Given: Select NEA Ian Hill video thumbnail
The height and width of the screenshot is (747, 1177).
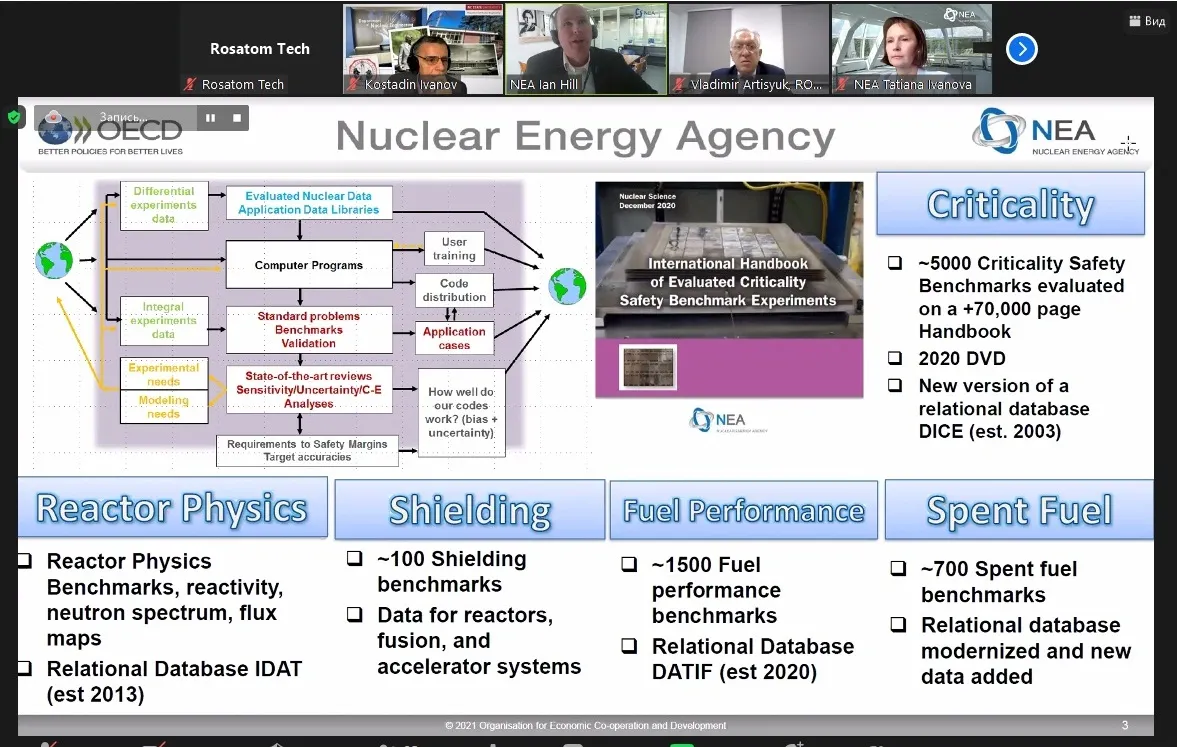Looking at the screenshot, I should 586,50.
